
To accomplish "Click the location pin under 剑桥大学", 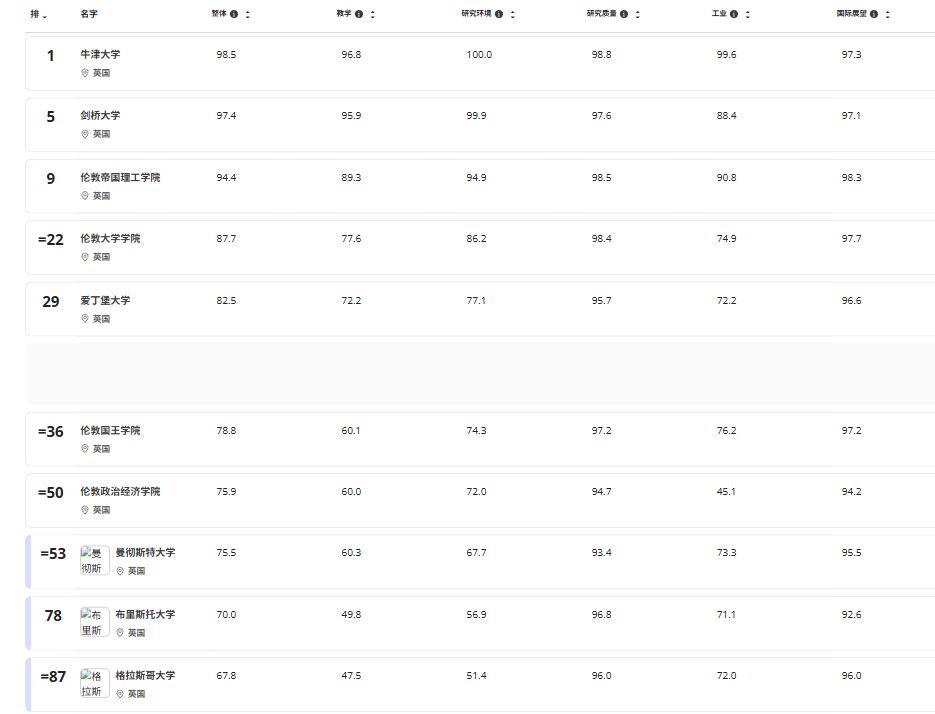I will (x=85, y=134).
